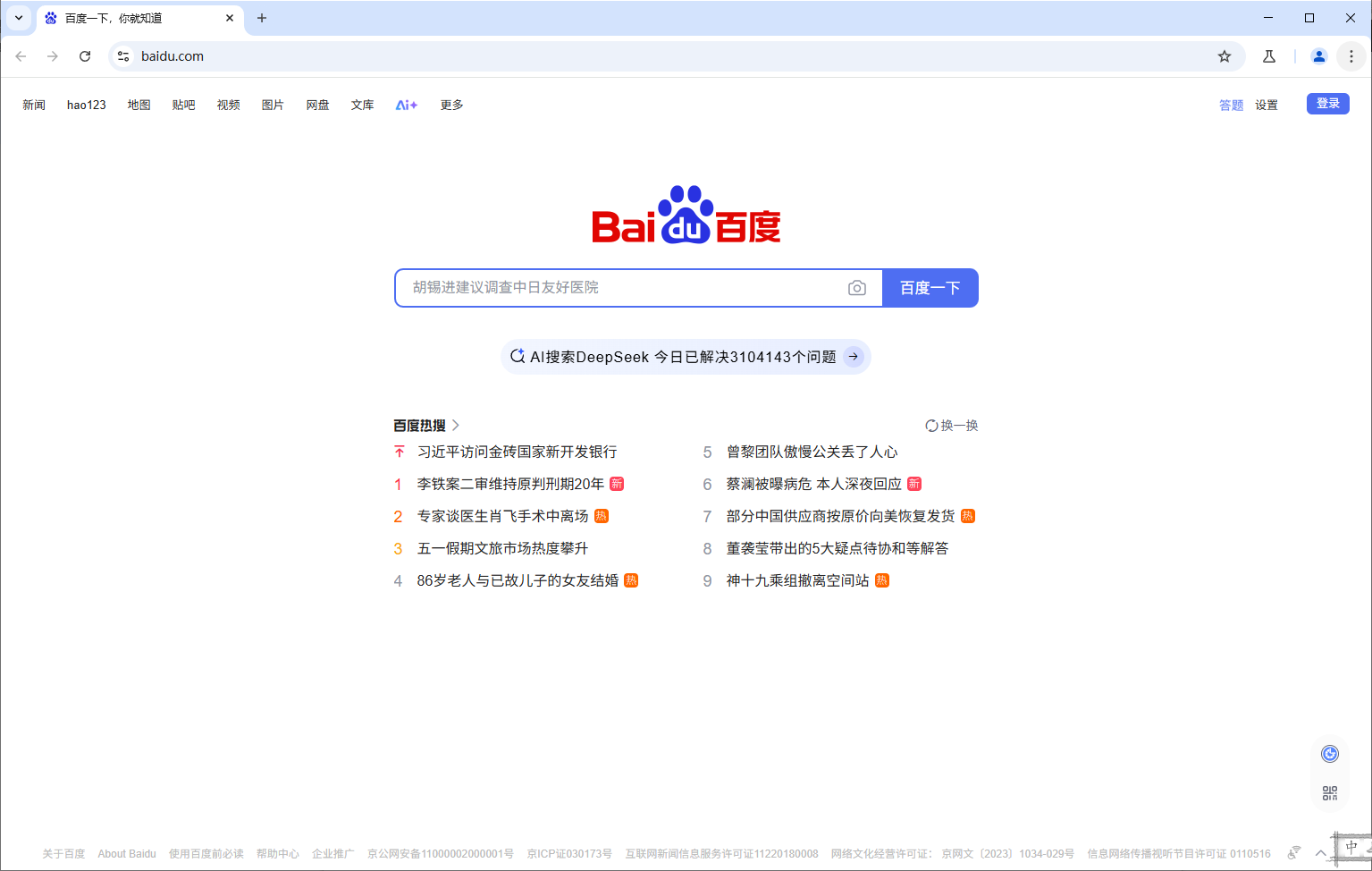Open AI搜索DeepSeek banner
Image resolution: width=1372 pixels, height=871 pixels.
(x=686, y=357)
